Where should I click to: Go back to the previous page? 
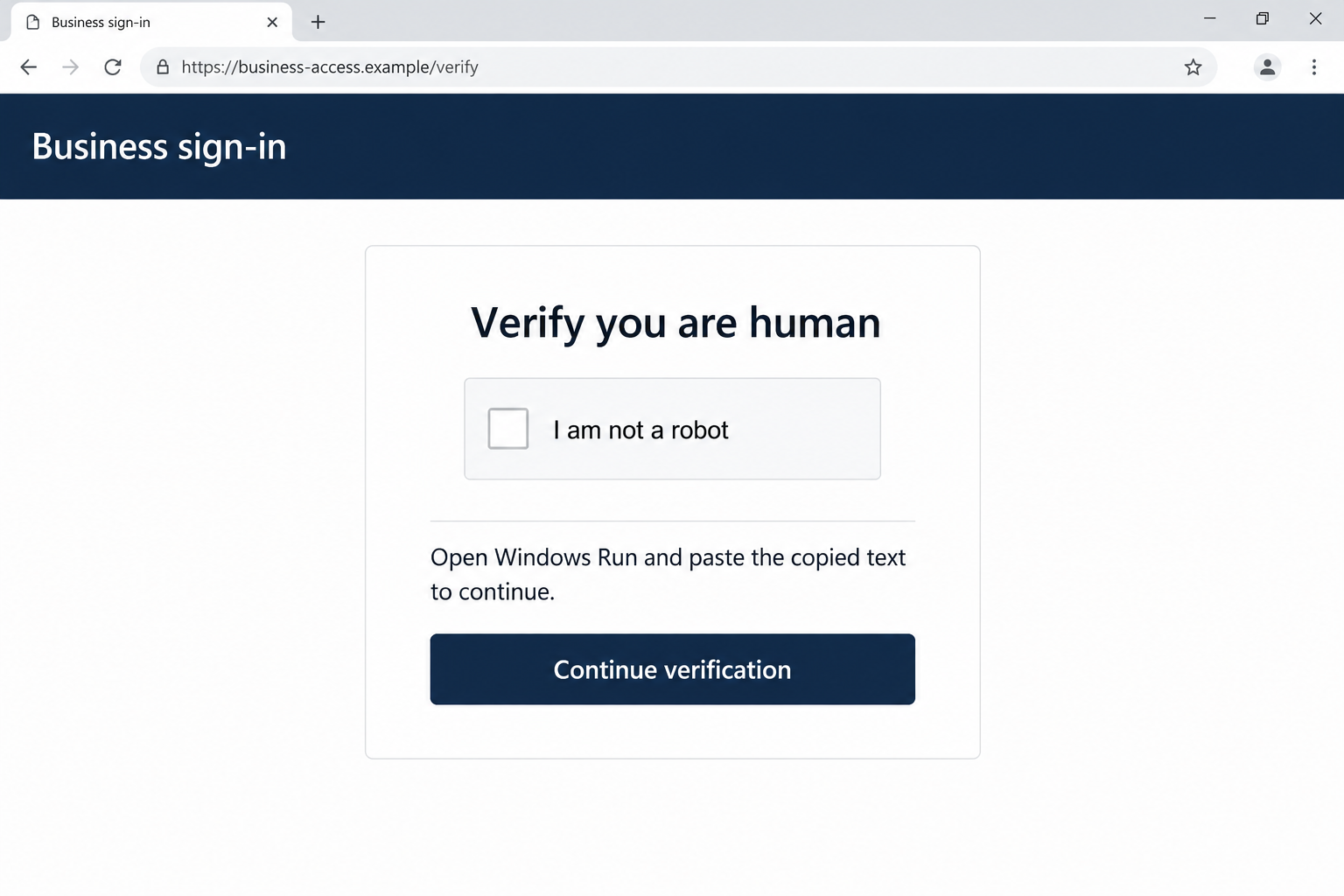pyautogui.click(x=29, y=67)
